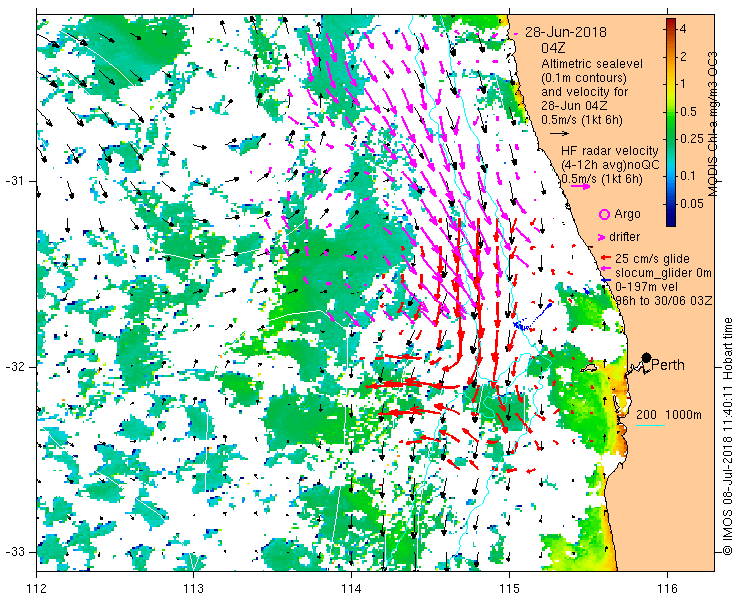Click the 200 1000m isobath label
The height and width of the screenshot is (600, 740).
(x=669, y=415)
